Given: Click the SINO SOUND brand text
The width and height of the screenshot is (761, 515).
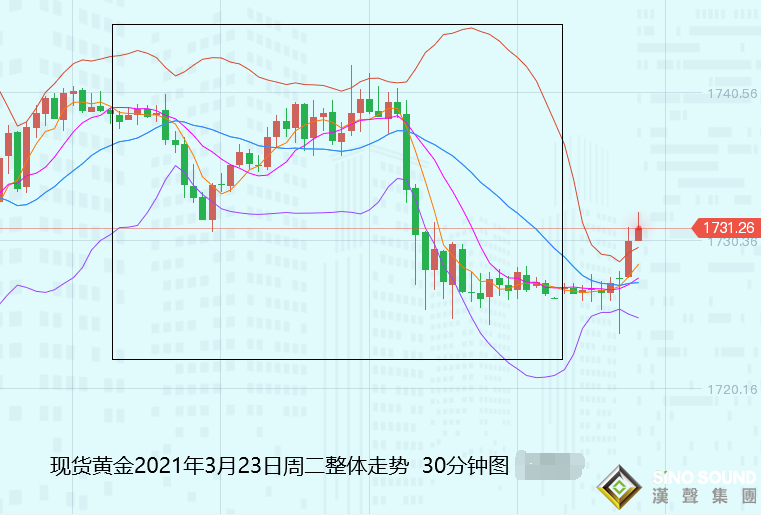Looking at the screenshot, I should pos(705,476).
